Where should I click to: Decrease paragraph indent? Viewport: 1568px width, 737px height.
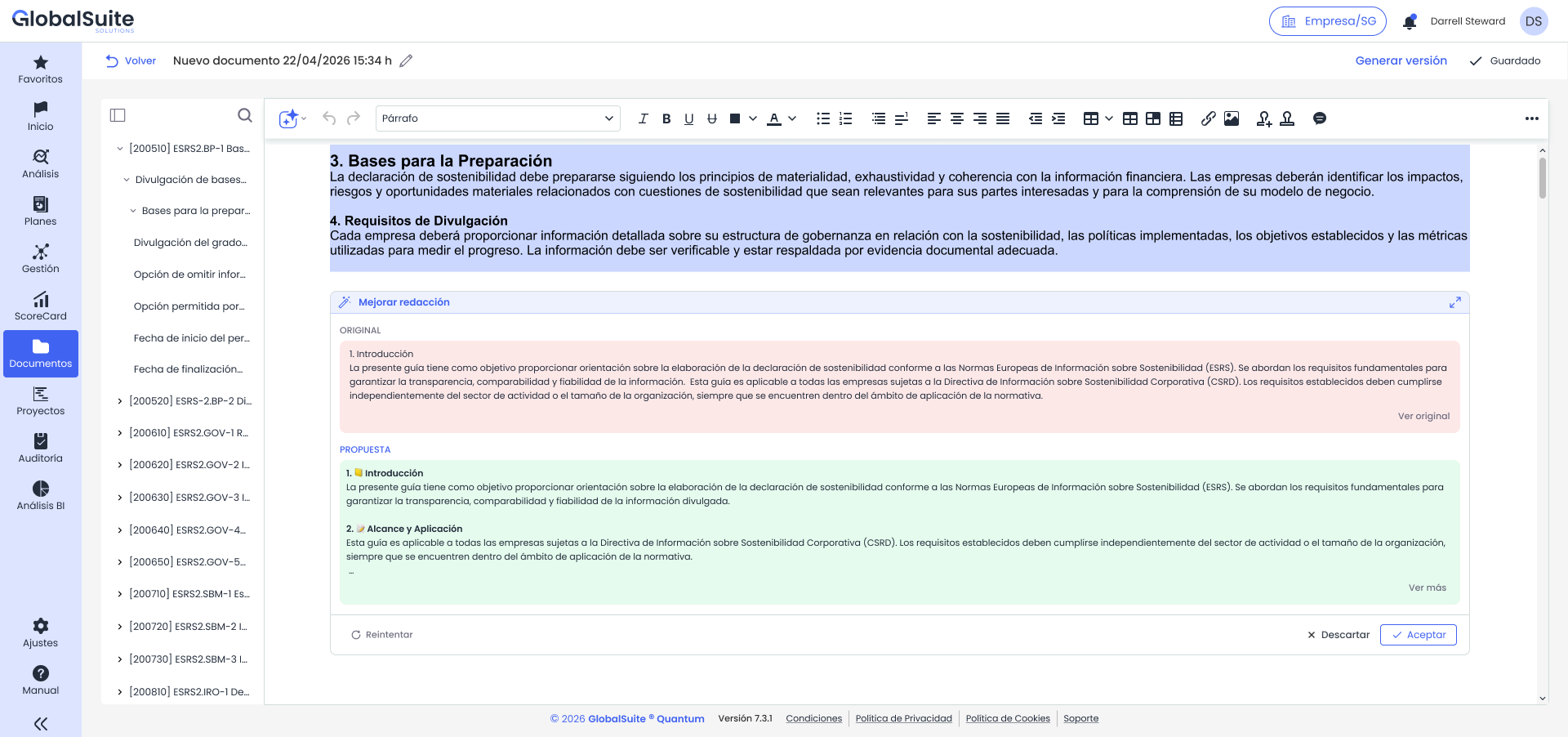point(1036,118)
